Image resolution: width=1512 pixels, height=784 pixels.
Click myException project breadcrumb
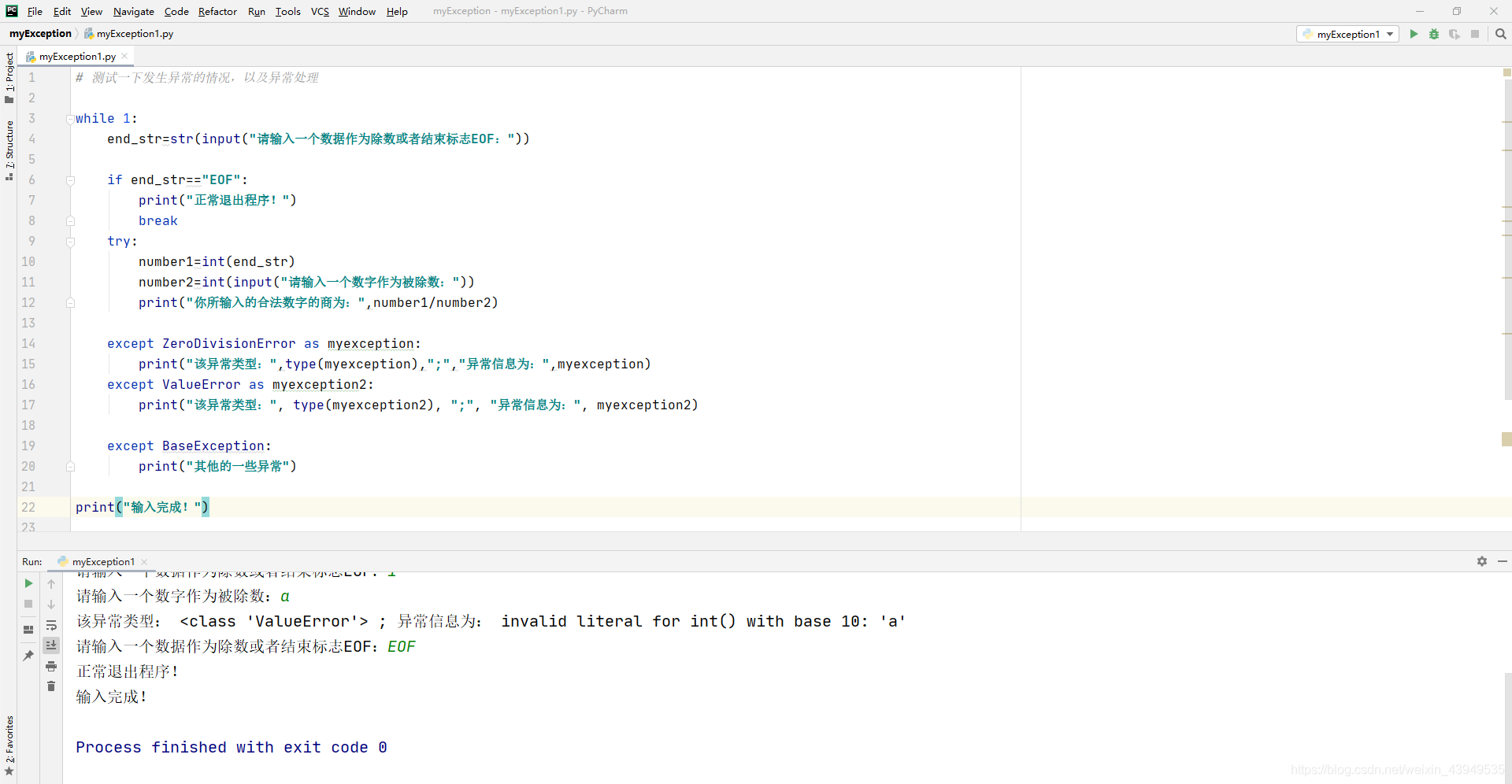(40, 34)
